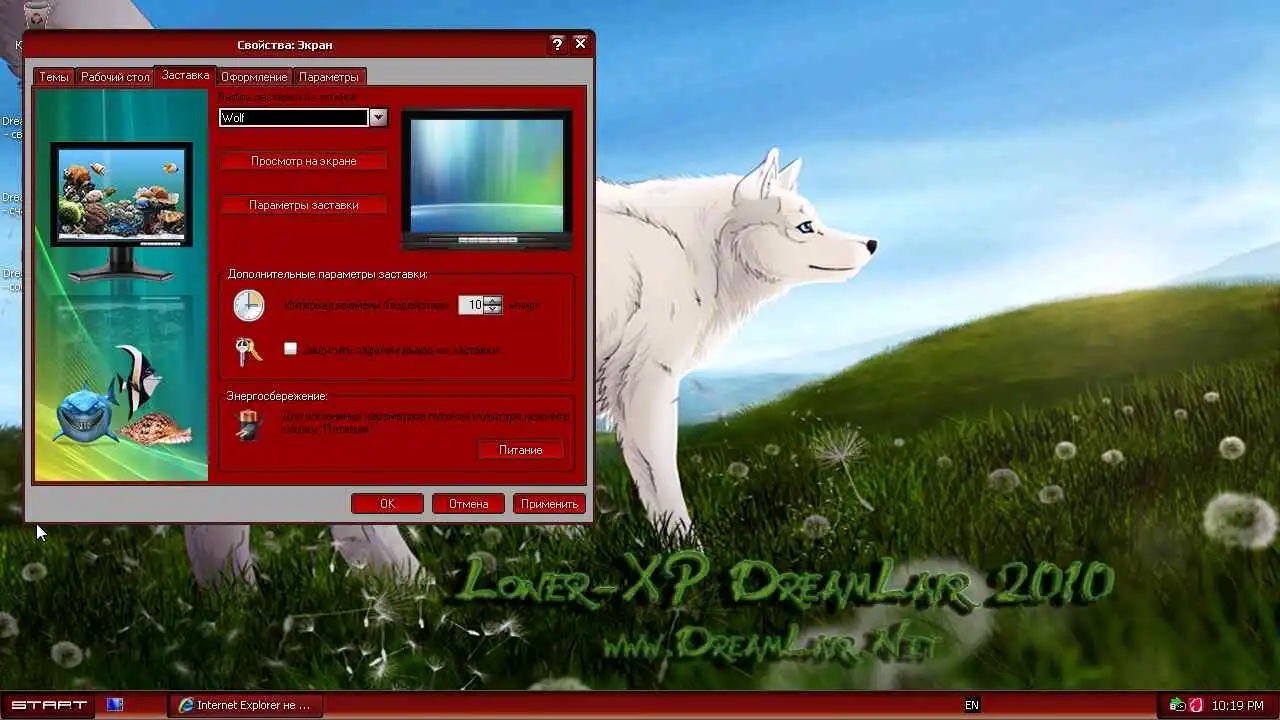Screen dimensions: 1280x720
Task: Click the green system tray icon
Action: click(x=1177, y=705)
